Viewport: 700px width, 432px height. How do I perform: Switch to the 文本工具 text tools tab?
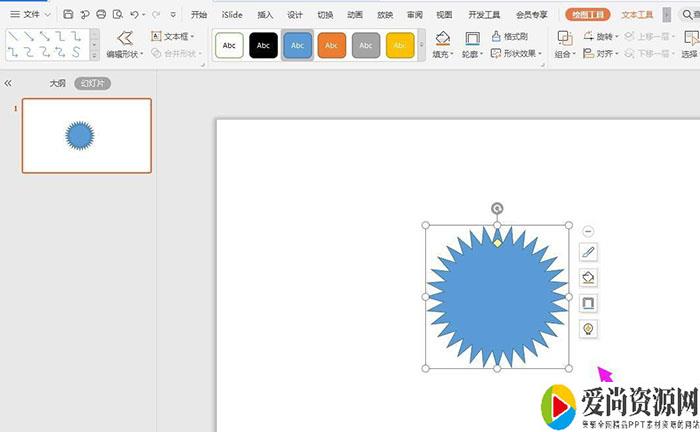pyautogui.click(x=637, y=15)
